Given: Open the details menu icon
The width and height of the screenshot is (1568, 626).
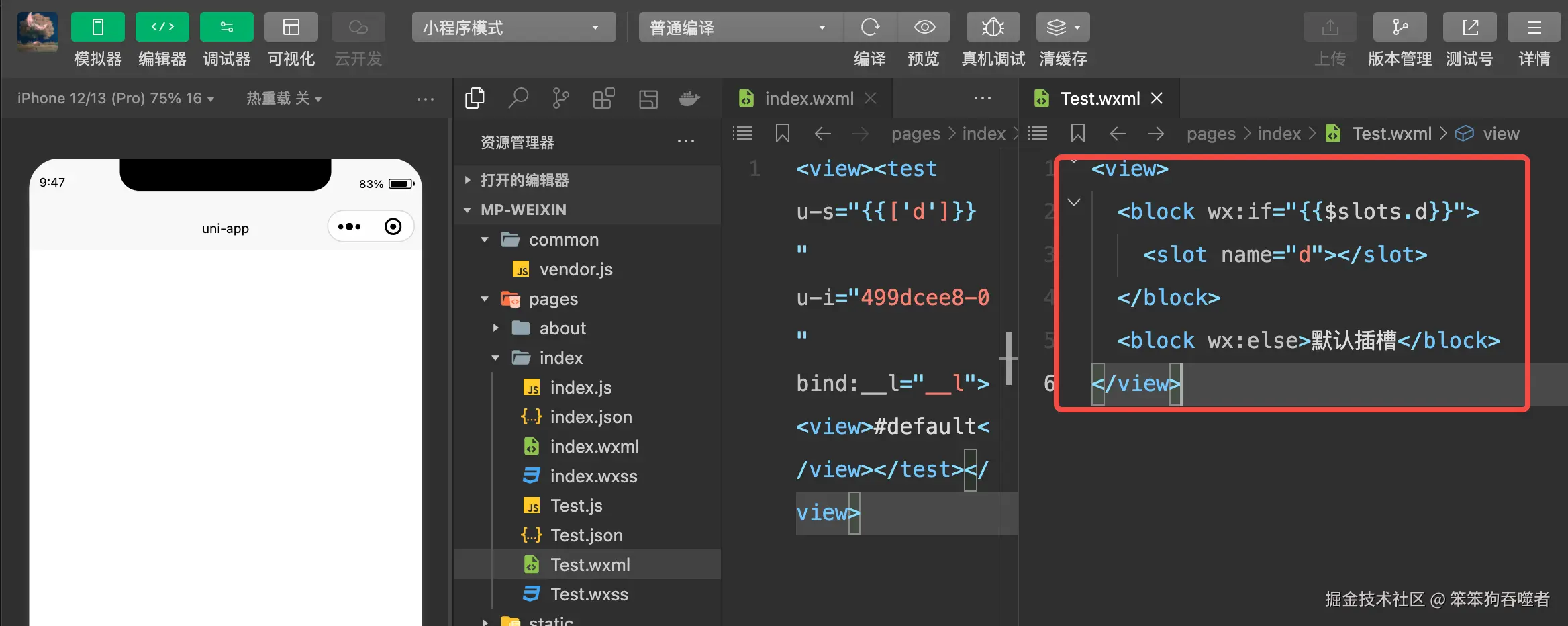Looking at the screenshot, I should tap(1534, 28).
